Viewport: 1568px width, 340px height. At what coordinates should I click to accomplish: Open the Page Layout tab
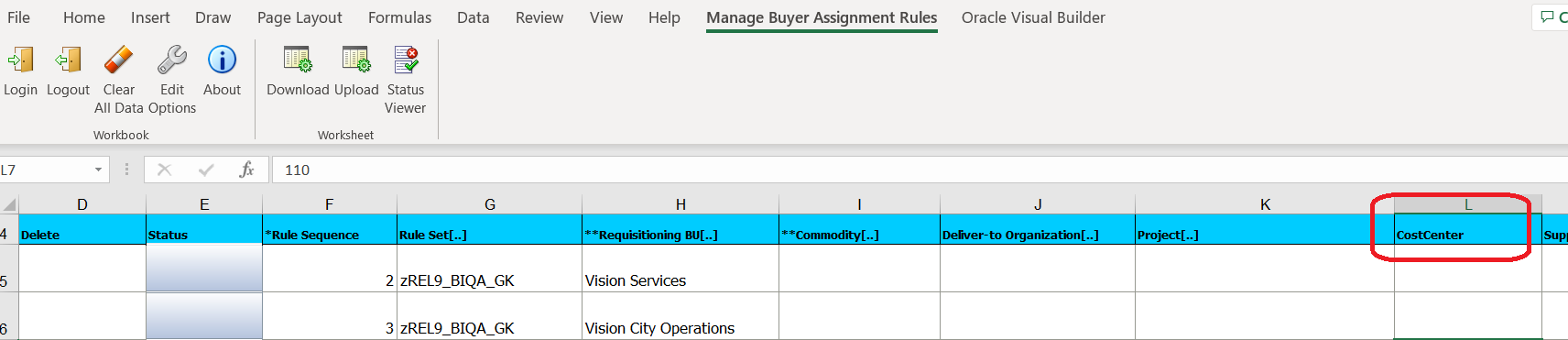(299, 17)
